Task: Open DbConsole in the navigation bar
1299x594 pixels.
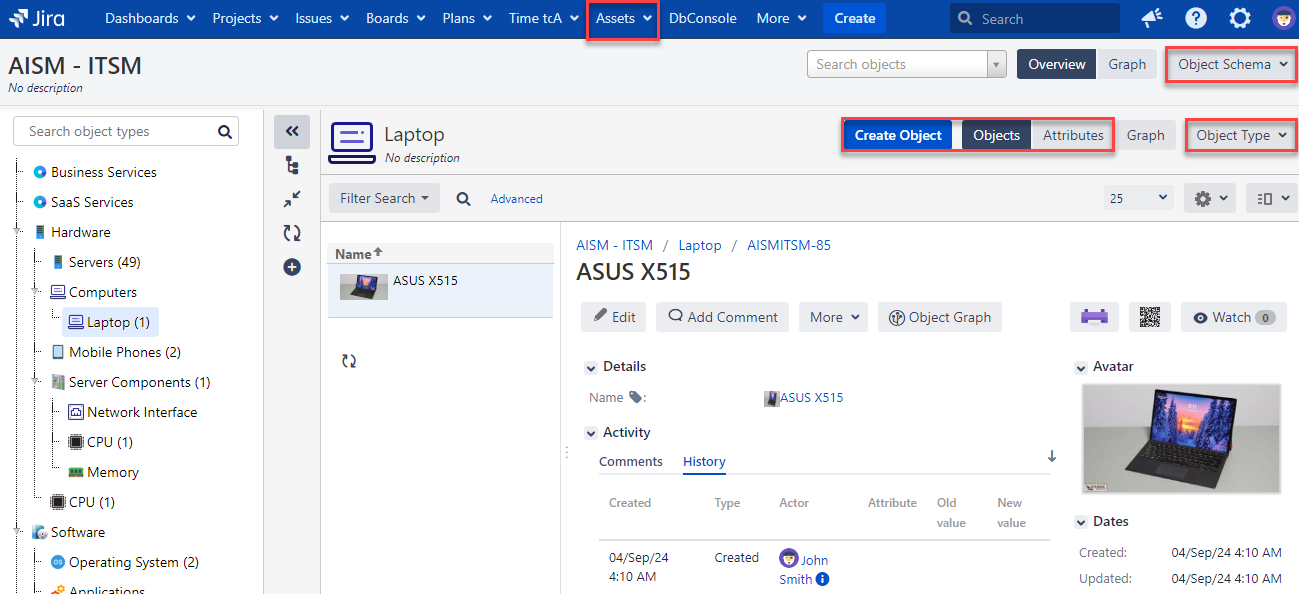Action: (x=703, y=18)
